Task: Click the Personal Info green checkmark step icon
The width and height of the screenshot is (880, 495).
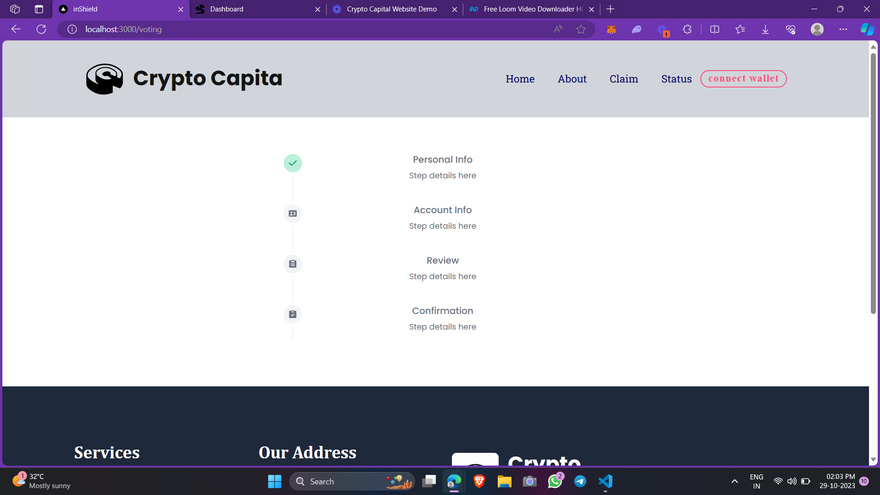Action: click(x=292, y=163)
